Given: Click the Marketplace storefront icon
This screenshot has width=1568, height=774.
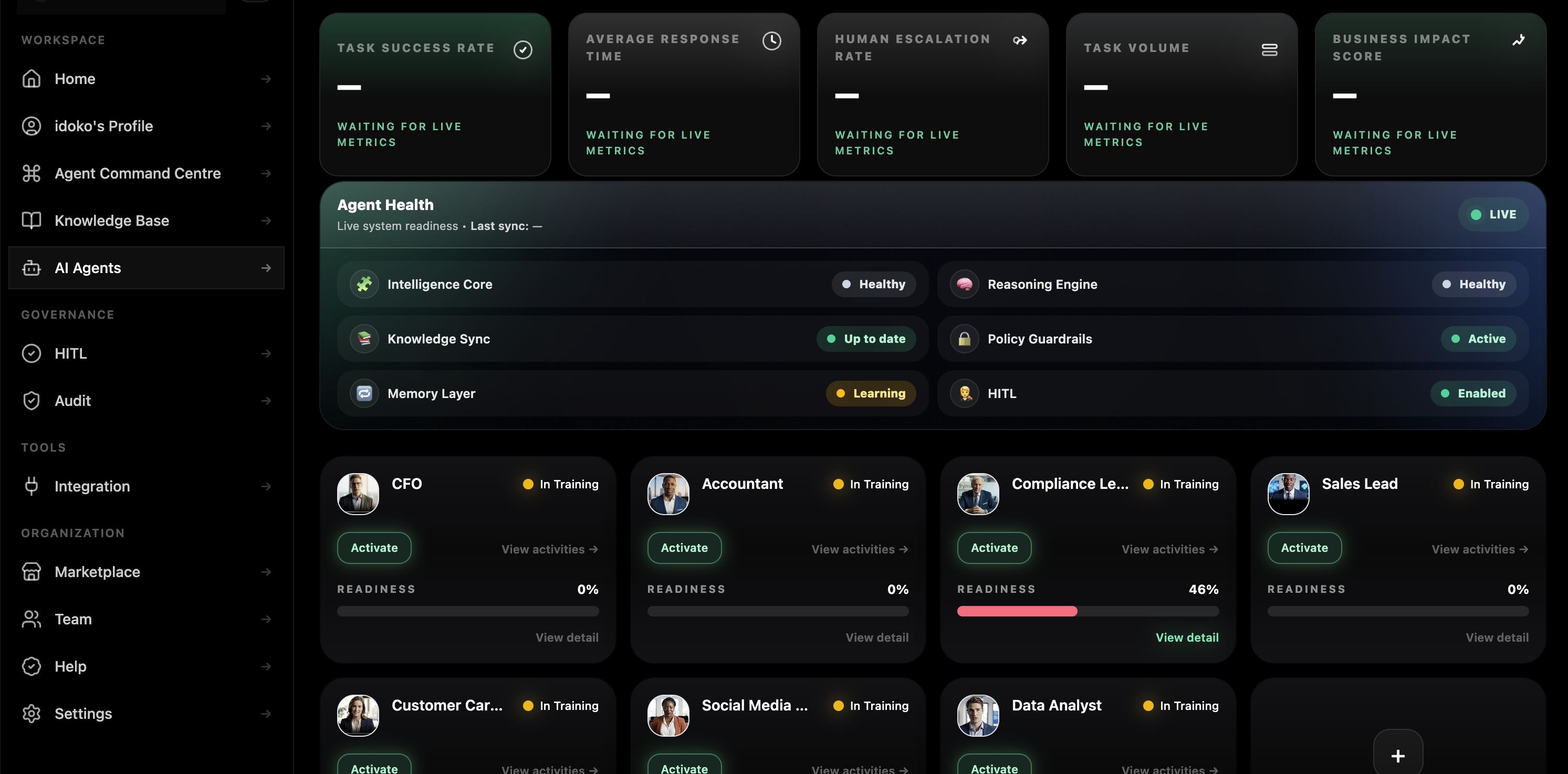Looking at the screenshot, I should (31, 572).
